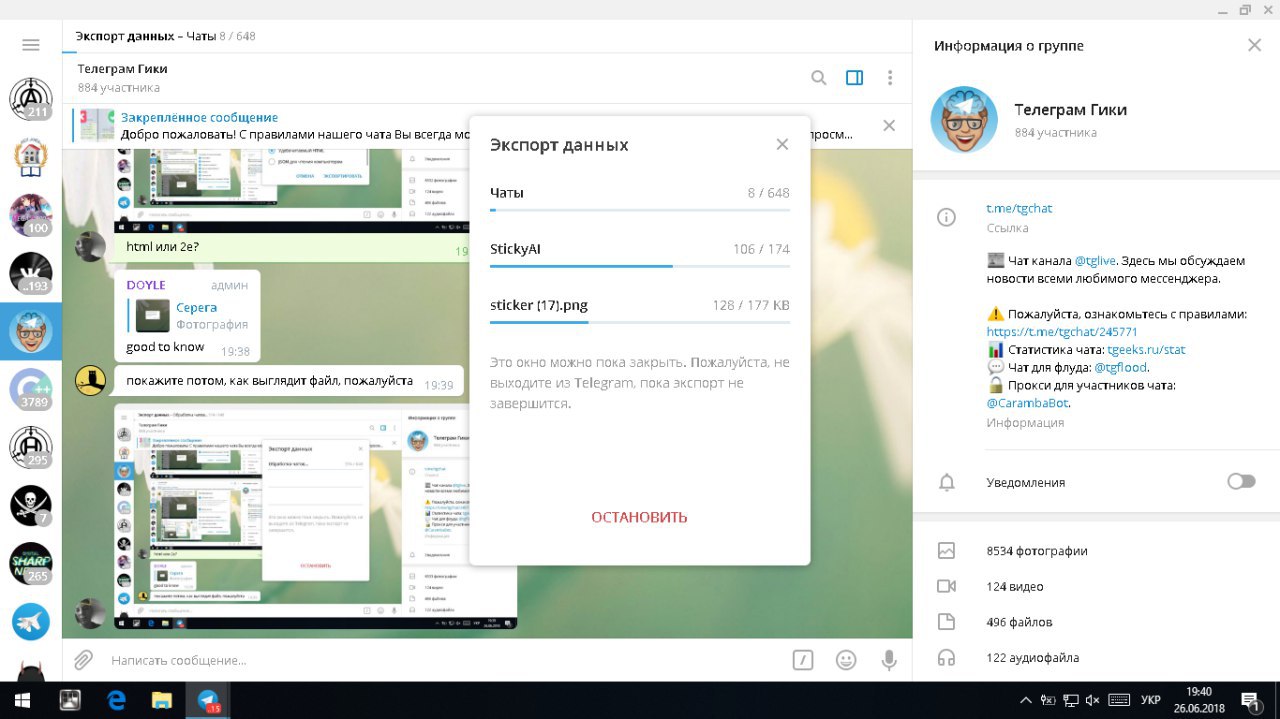The width and height of the screenshot is (1280, 719).
Task: Open chat with 3789 unread badge
Action: tap(31, 389)
